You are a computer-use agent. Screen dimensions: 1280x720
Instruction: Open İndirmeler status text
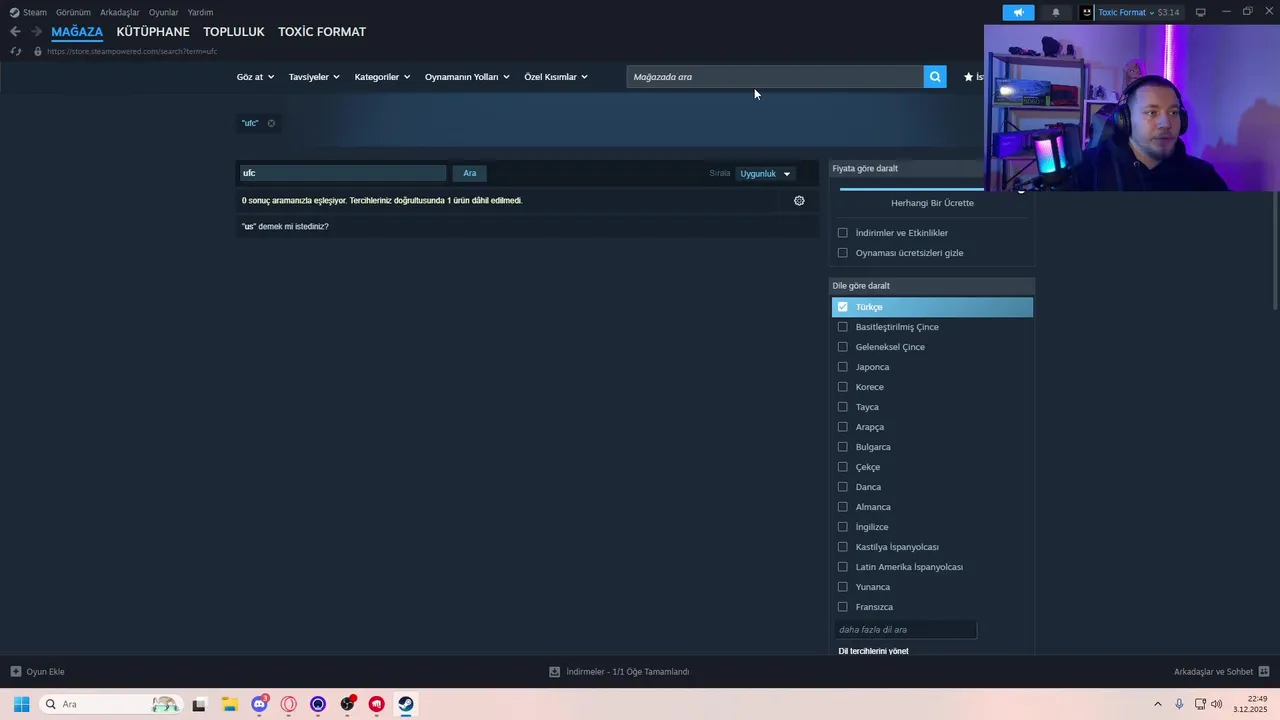628,672
